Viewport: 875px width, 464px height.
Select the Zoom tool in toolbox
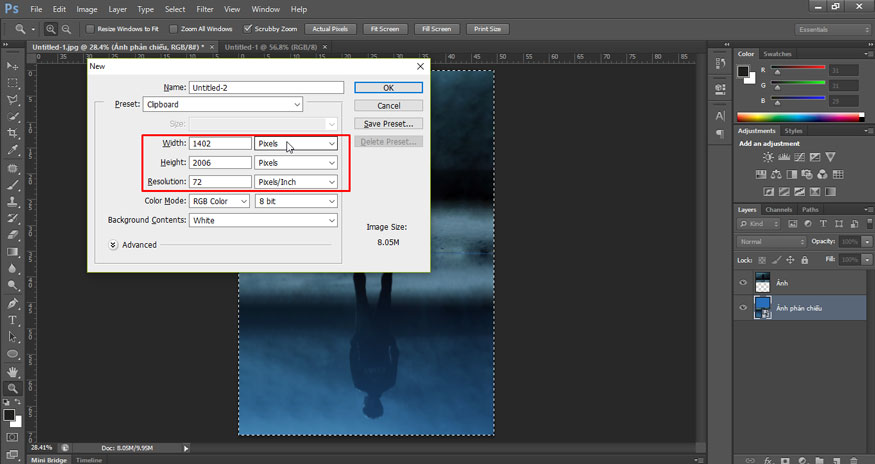tap(12, 389)
